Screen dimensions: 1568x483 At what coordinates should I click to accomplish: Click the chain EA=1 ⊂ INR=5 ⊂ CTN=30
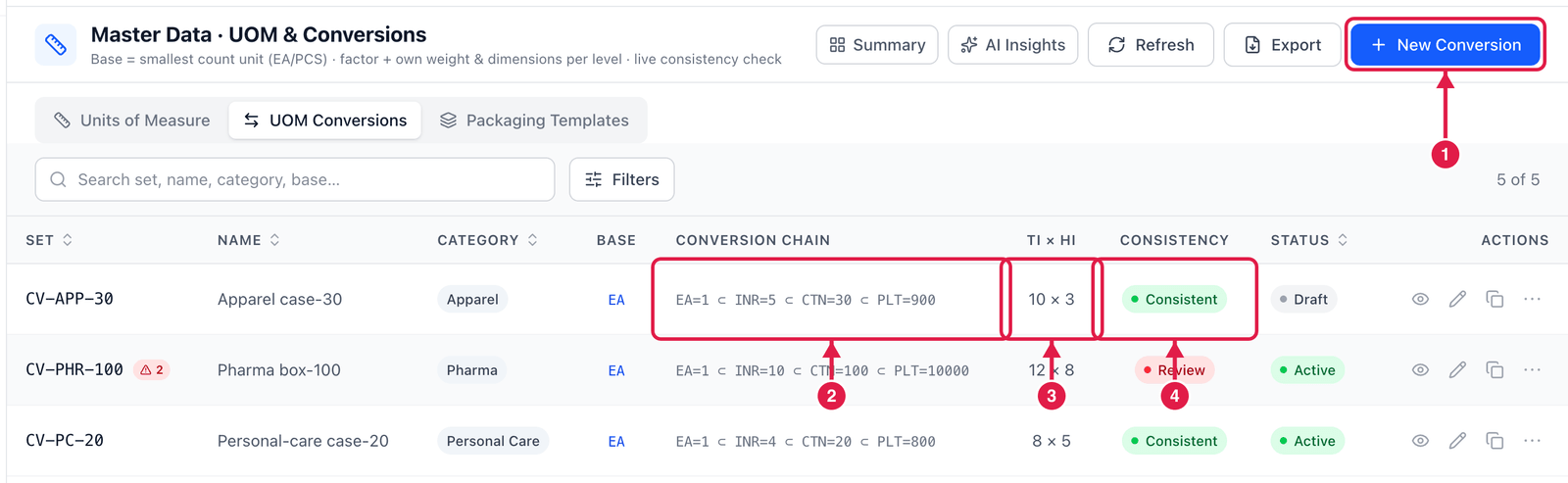806,300
